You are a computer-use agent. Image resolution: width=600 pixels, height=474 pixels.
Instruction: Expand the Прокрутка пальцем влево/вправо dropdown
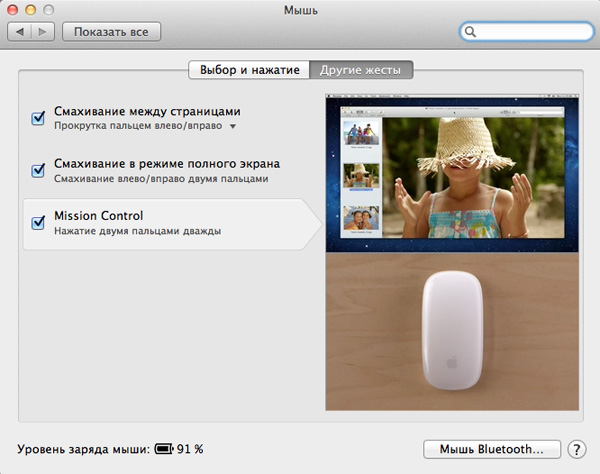pyautogui.click(x=232, y=127)
